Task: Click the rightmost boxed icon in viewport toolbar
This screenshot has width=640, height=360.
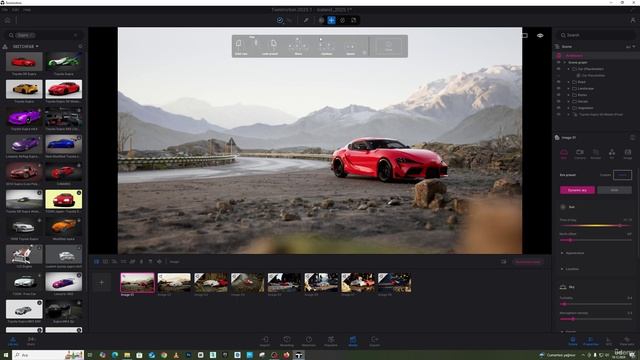Action: (388, 46)
